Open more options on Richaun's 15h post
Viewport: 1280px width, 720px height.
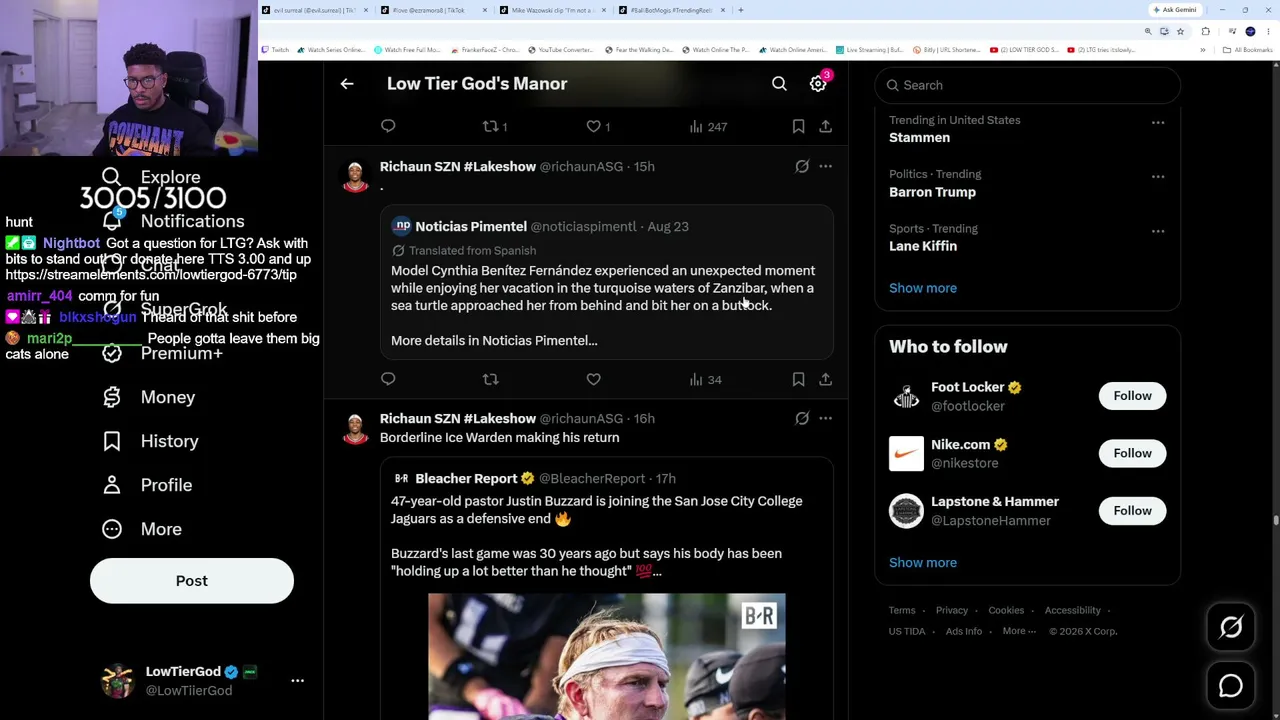click(x=825, y=166)
